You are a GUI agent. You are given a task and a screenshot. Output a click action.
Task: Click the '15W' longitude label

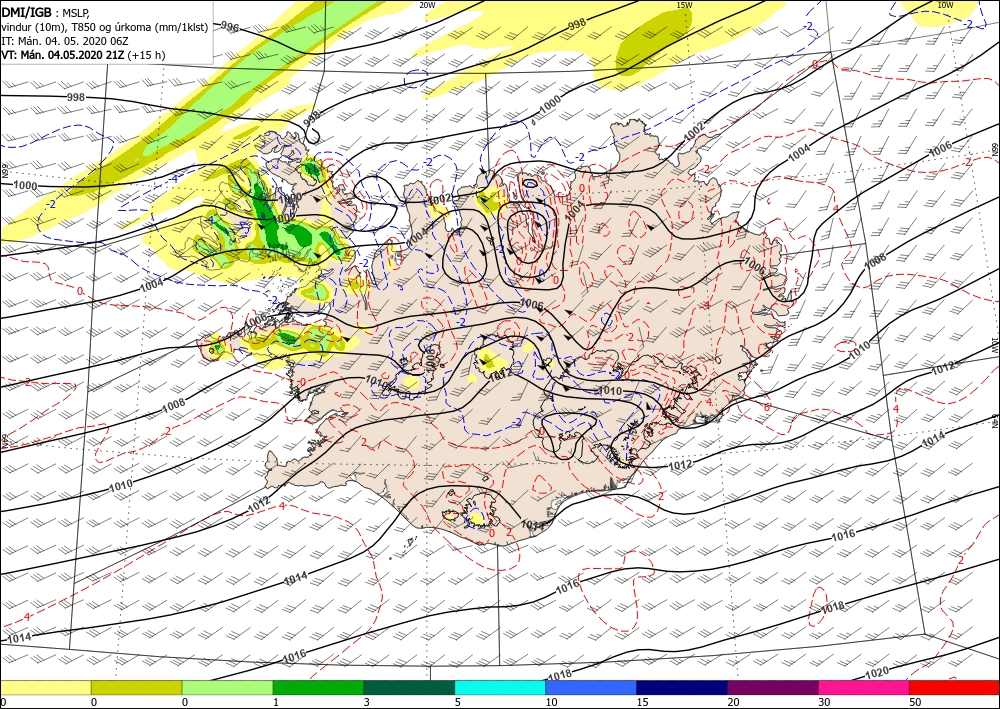684,5
